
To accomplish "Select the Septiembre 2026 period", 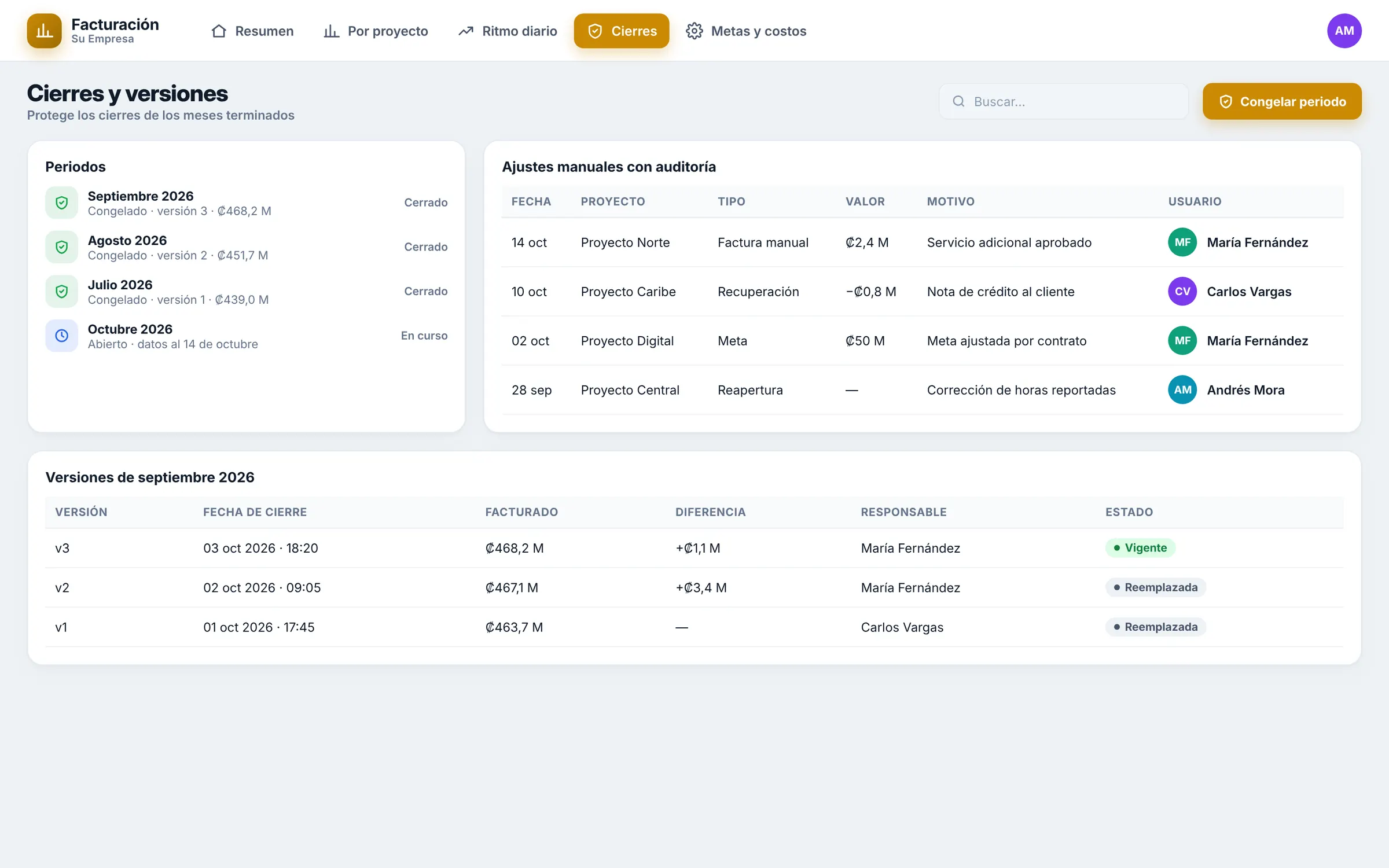I will click(x=247, y=203).
